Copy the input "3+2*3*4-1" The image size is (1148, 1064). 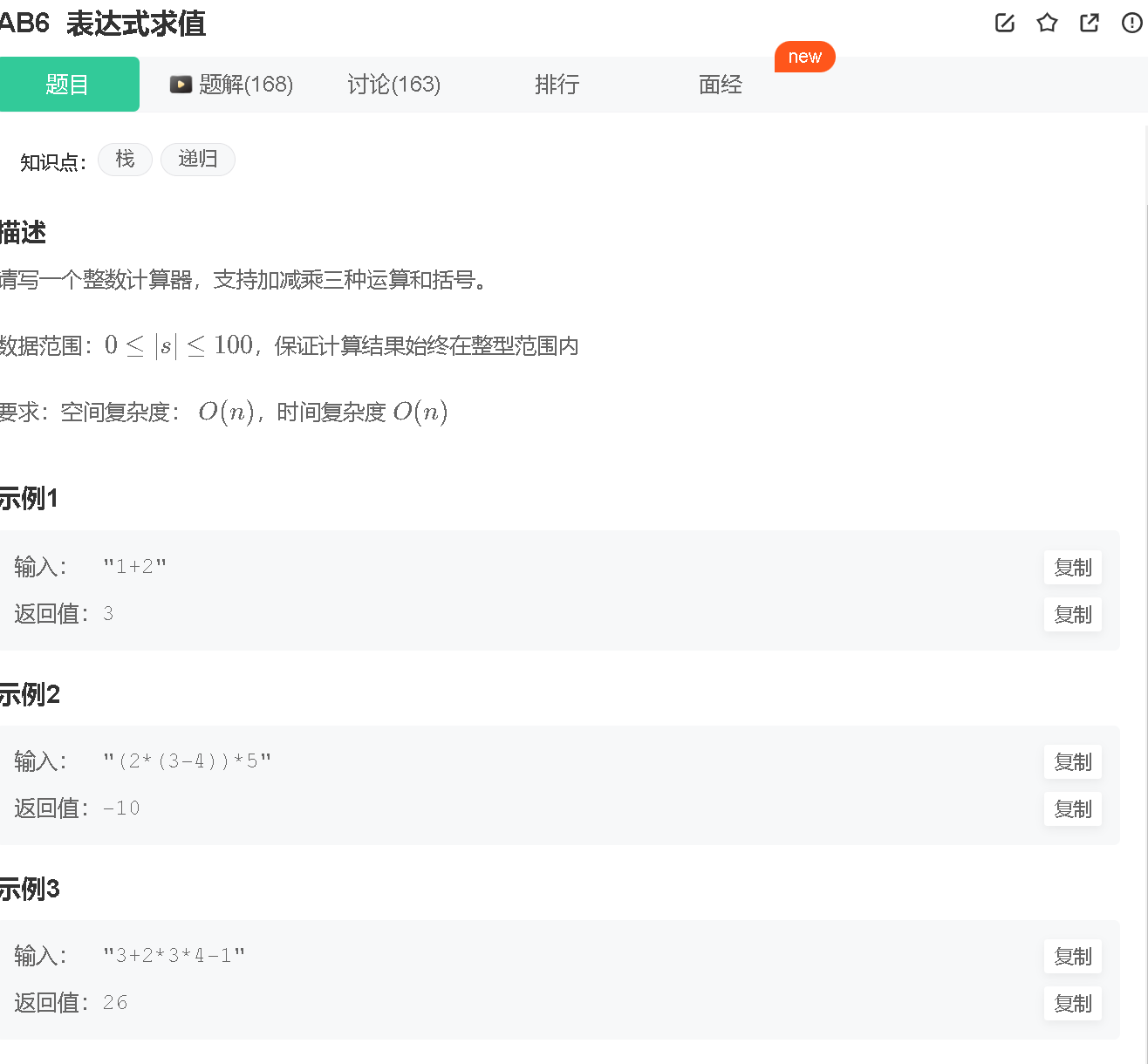(1073, 957)
